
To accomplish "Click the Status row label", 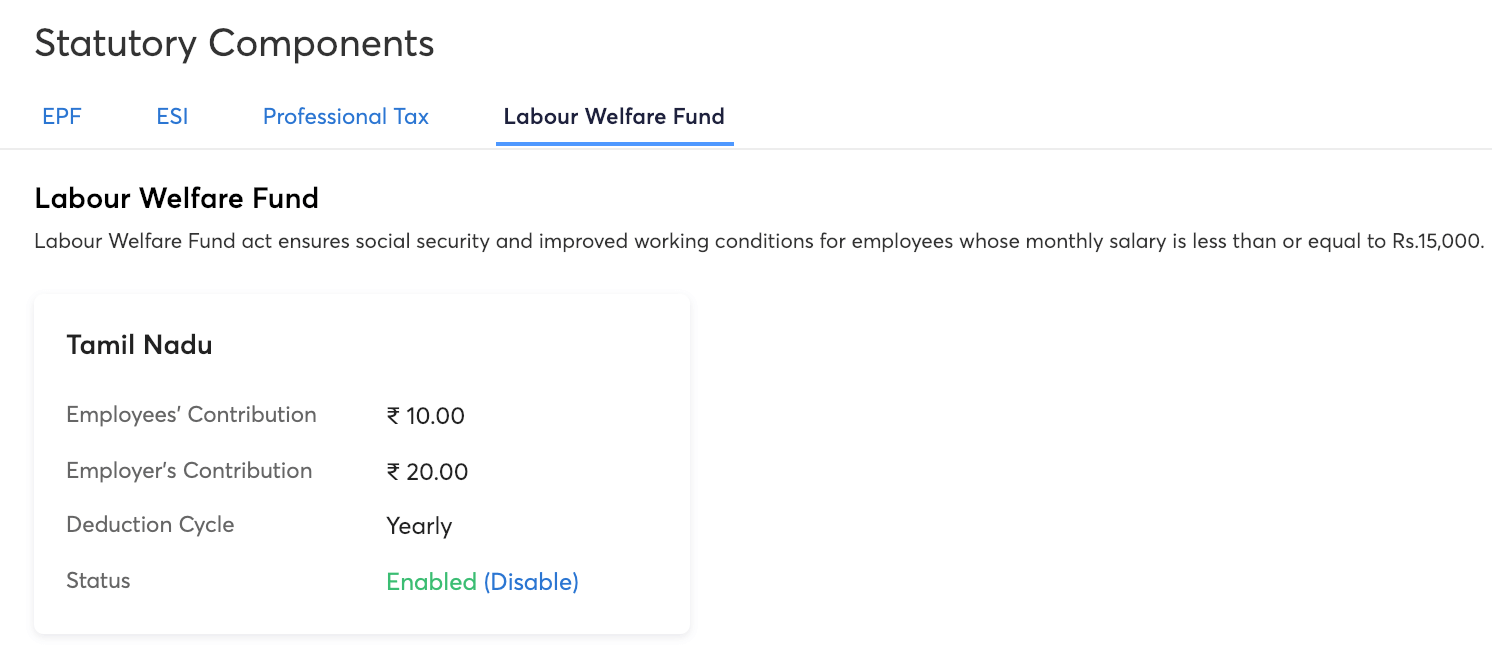I will pos(98,581).
